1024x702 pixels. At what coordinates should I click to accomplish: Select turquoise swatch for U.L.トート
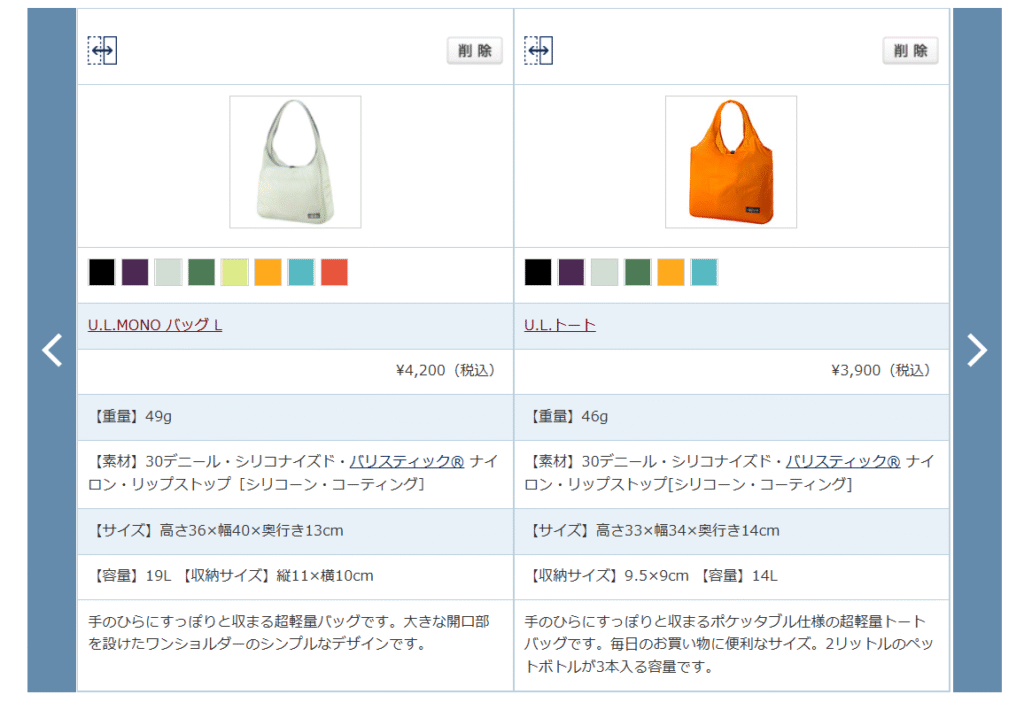pos(704,272)
